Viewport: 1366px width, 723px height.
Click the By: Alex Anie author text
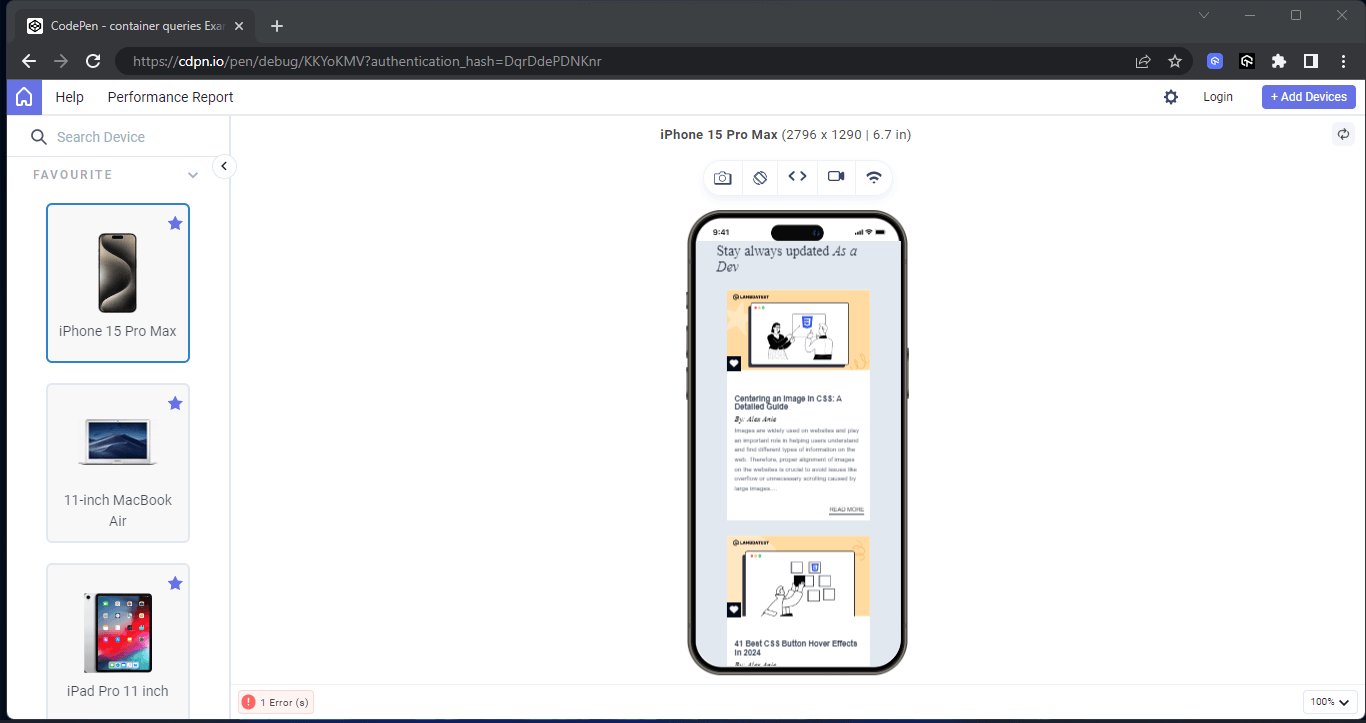click(755, 420)
